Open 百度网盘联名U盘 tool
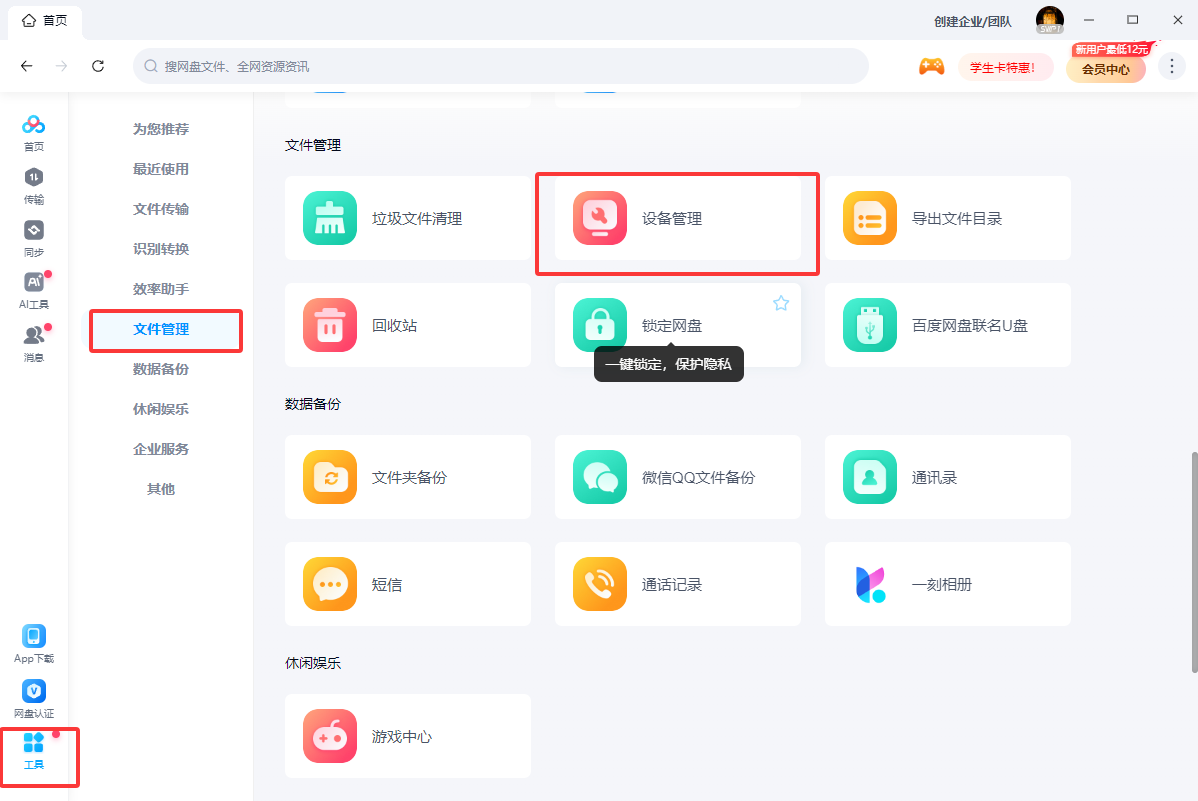The image size is (1198, 801). click(x=947, y=325)
